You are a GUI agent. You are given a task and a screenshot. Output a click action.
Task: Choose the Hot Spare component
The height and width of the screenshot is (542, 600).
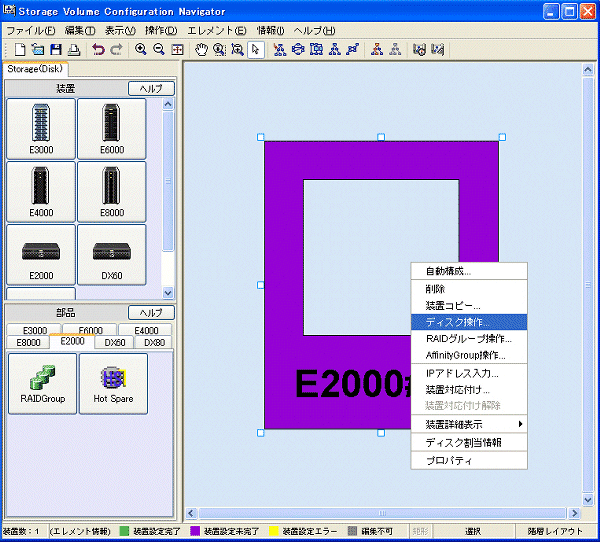tap(113, 383)
